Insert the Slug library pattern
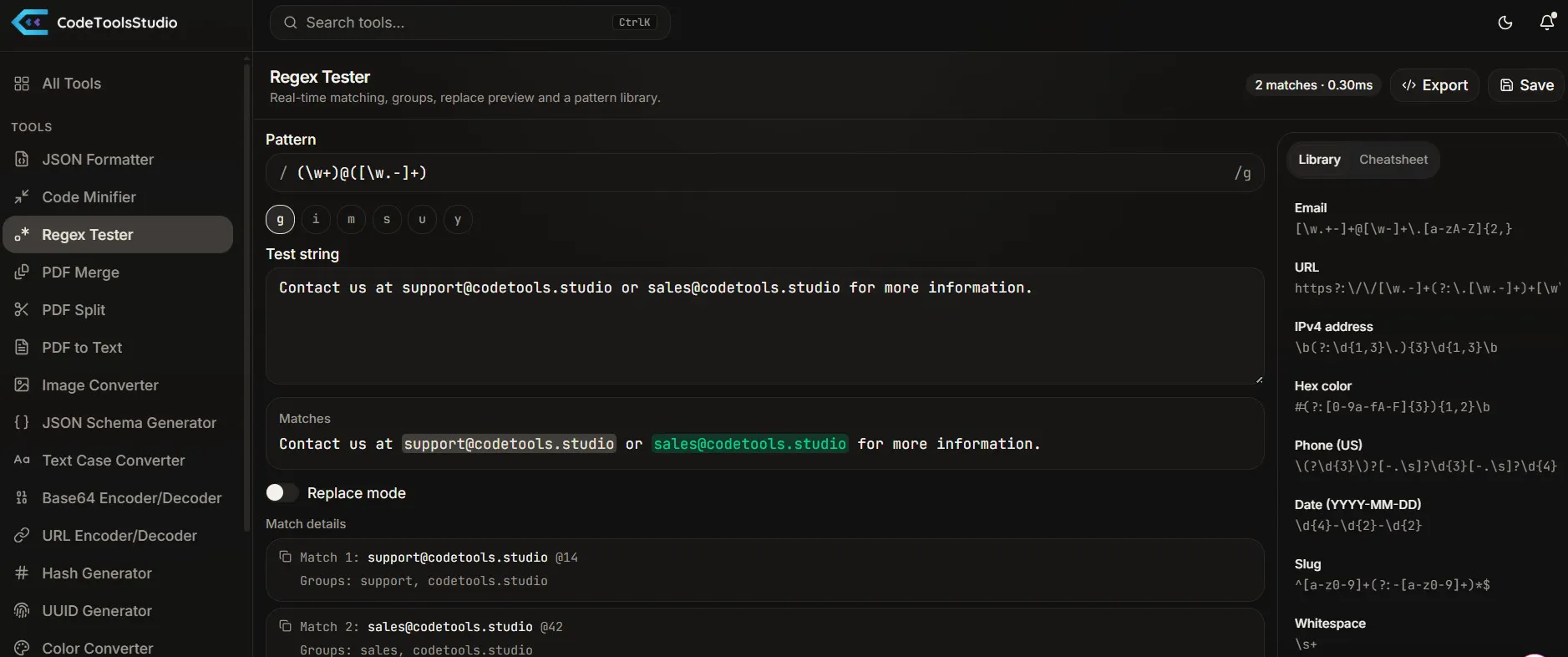 (x=1424, y=574)
